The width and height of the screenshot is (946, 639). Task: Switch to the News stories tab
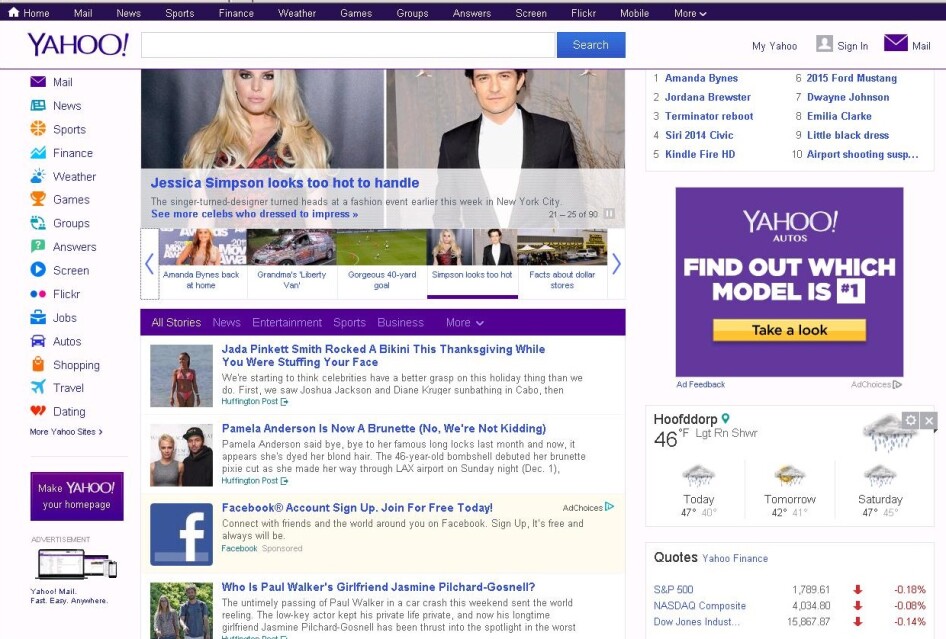click(226, 323)
